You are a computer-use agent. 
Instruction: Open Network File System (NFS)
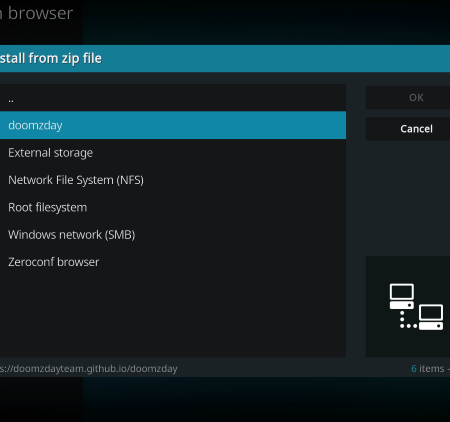tap(173, 180)
